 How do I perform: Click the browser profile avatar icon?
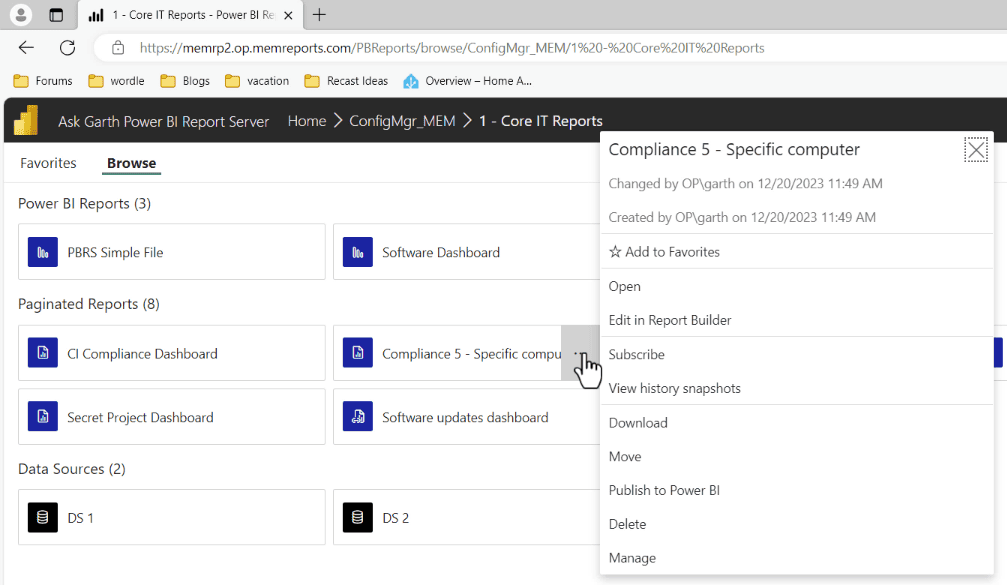[21, 15]
